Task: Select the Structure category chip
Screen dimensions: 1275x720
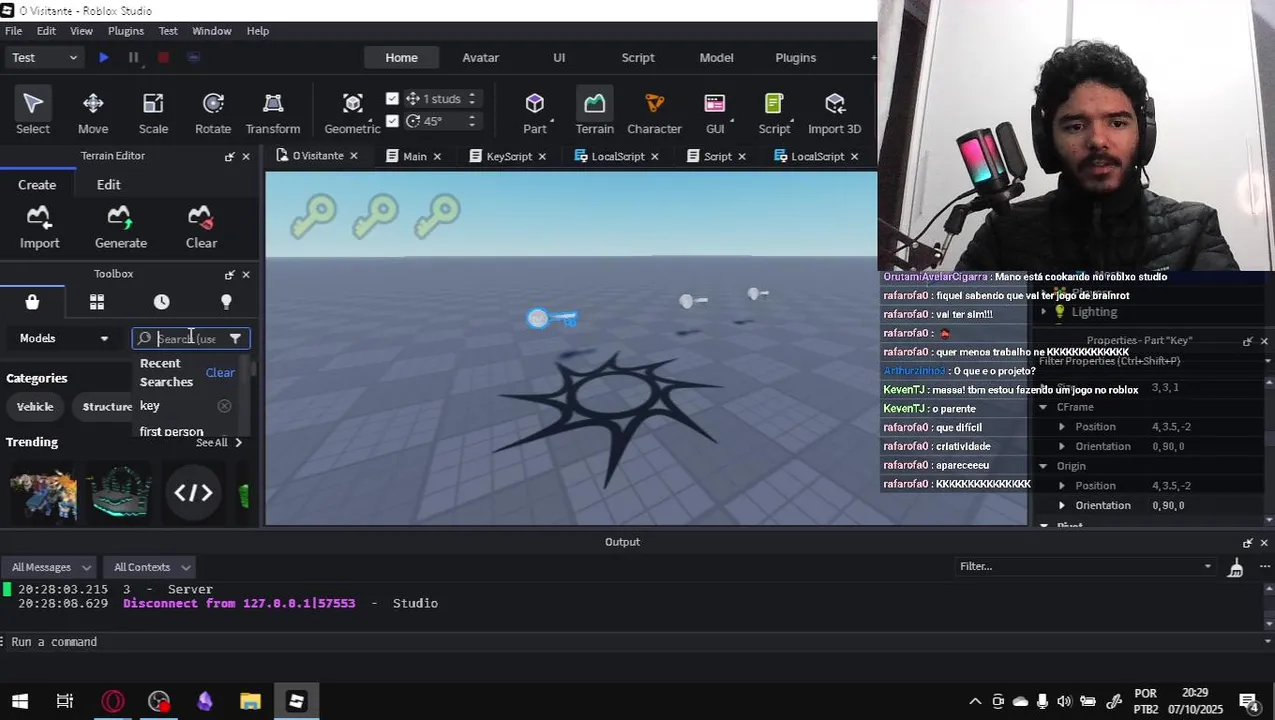Action: click(x=107, y=407)
